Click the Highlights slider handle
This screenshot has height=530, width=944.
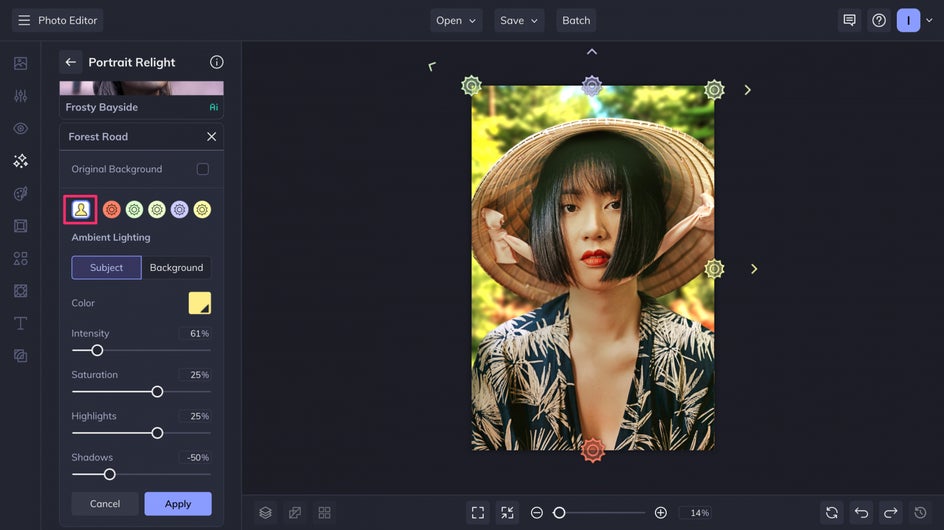tap(157, 433)
